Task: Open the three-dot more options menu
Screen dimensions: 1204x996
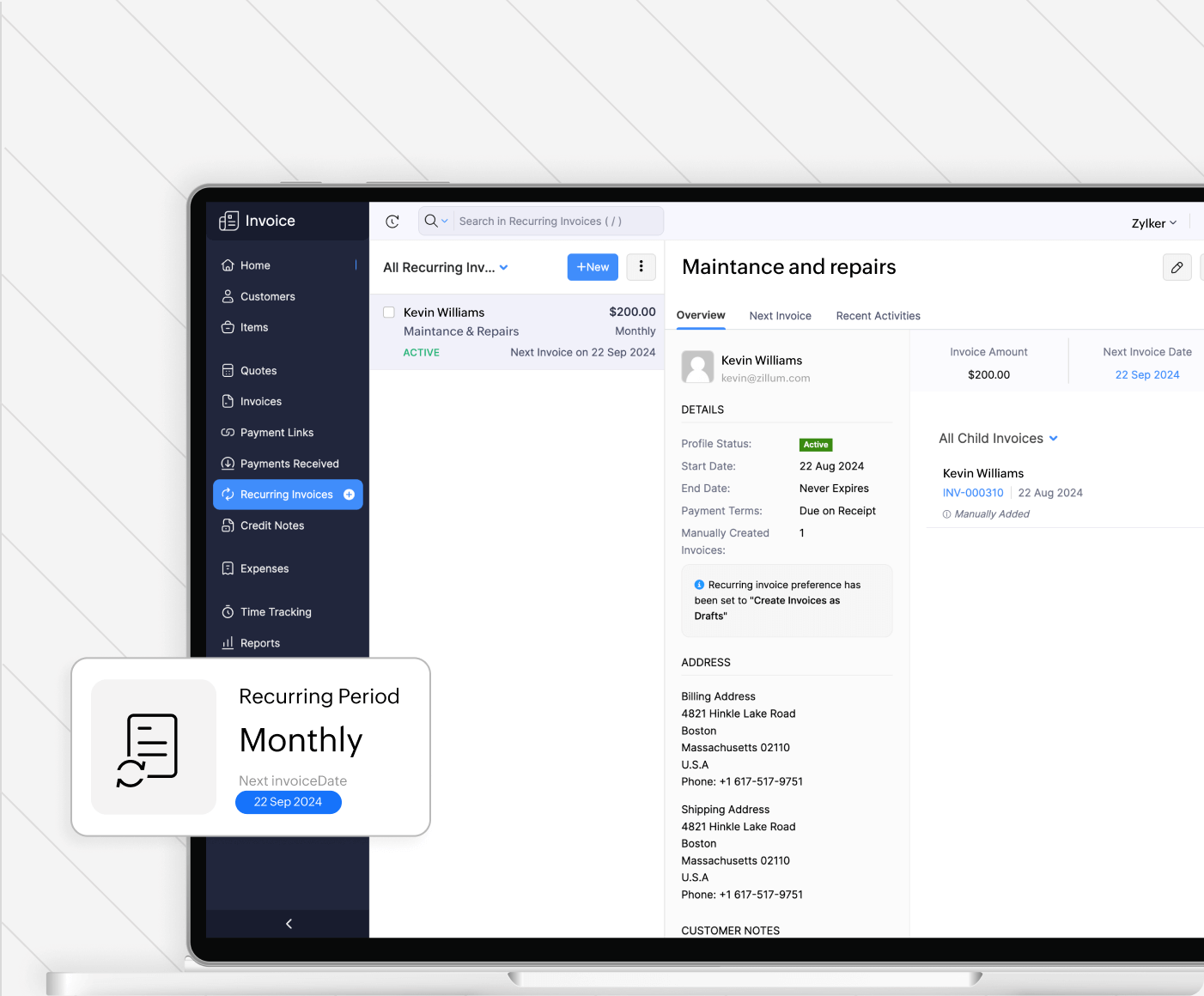Action: pyautogui.click(x=641, y=267)
